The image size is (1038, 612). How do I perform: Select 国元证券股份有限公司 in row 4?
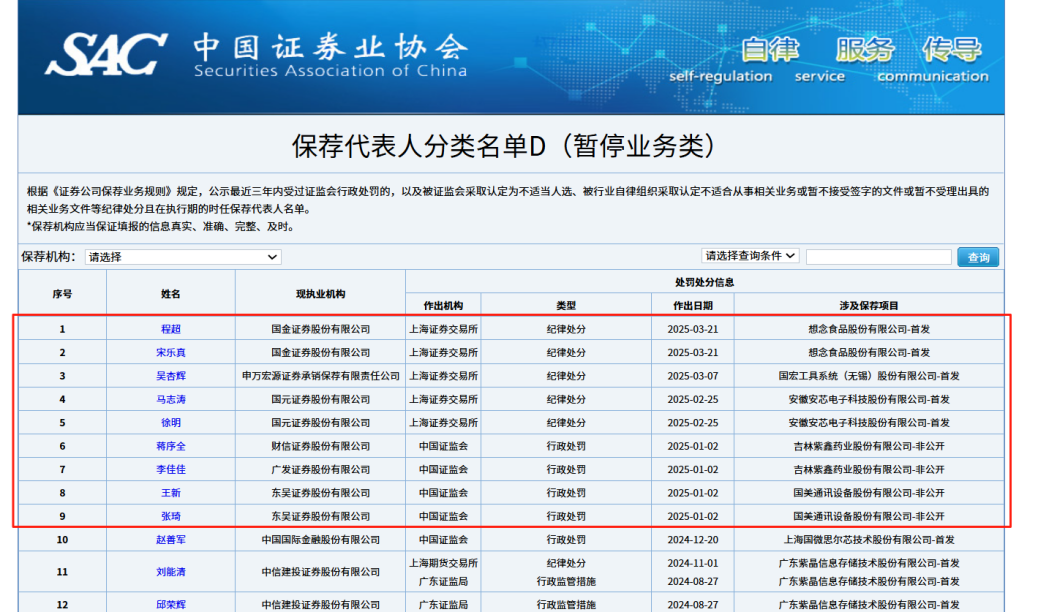(x=320, y=399)
